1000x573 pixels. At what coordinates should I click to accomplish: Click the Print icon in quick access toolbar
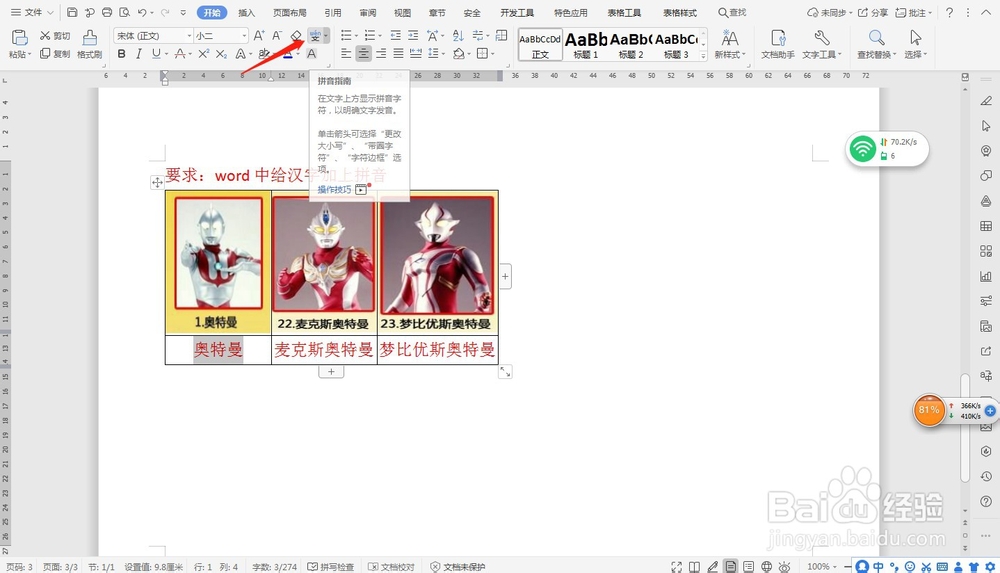pos(107,12)
